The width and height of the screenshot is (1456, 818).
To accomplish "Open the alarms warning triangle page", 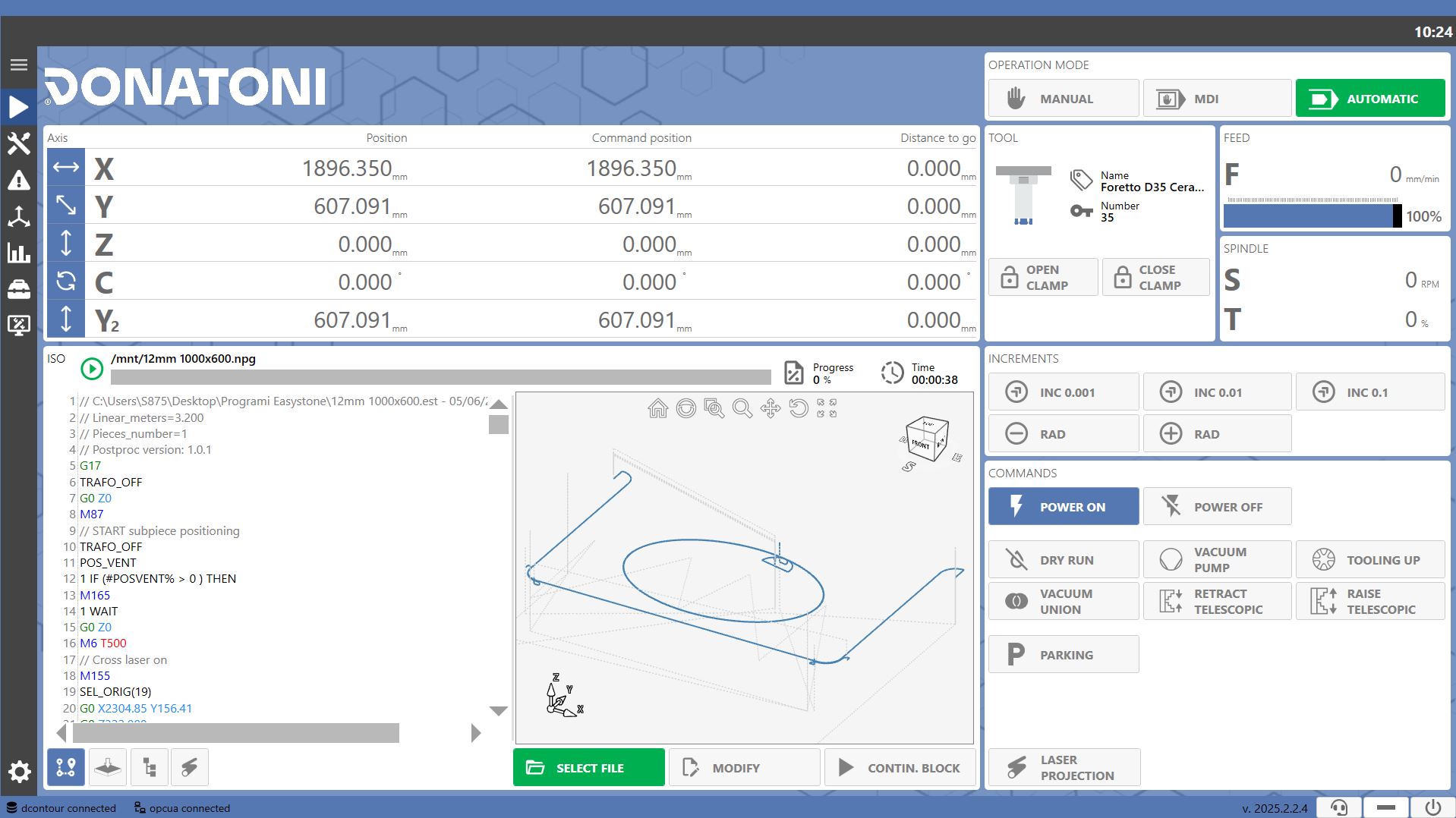I will coord(19,181).
